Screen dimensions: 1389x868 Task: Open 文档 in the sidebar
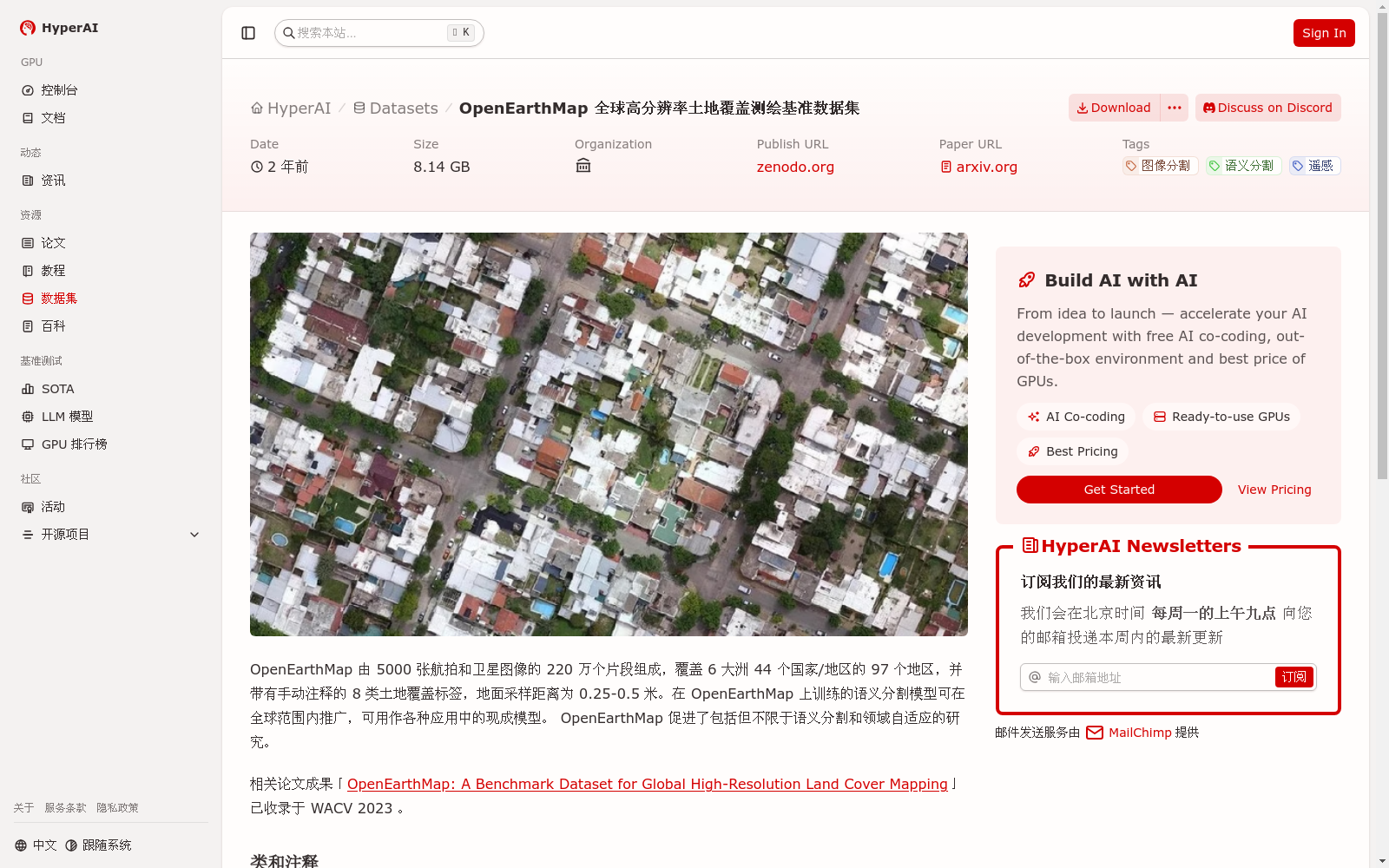tap(111, 118)
